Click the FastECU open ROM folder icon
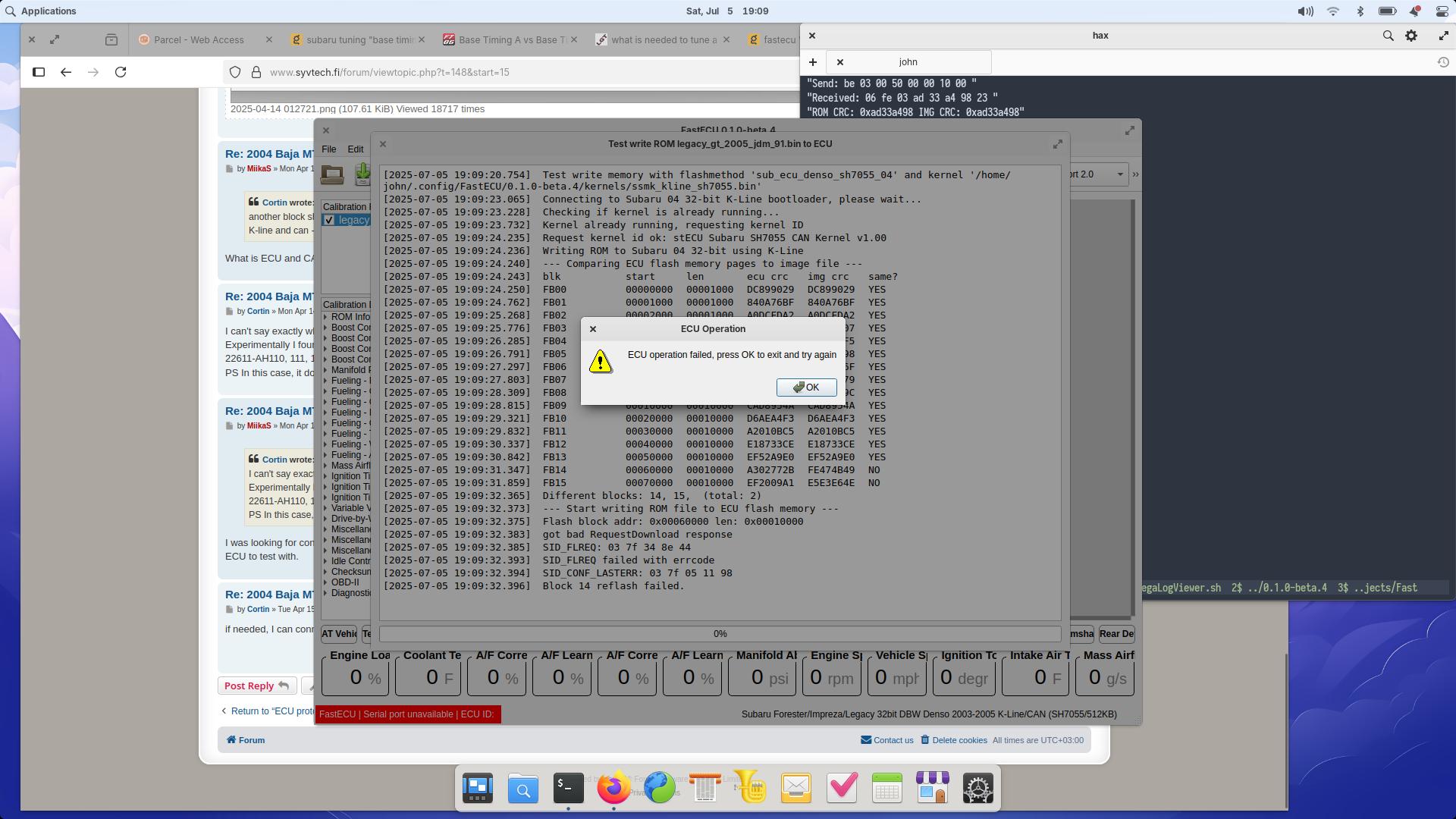The image size is (1456, 819). (332, 174)
